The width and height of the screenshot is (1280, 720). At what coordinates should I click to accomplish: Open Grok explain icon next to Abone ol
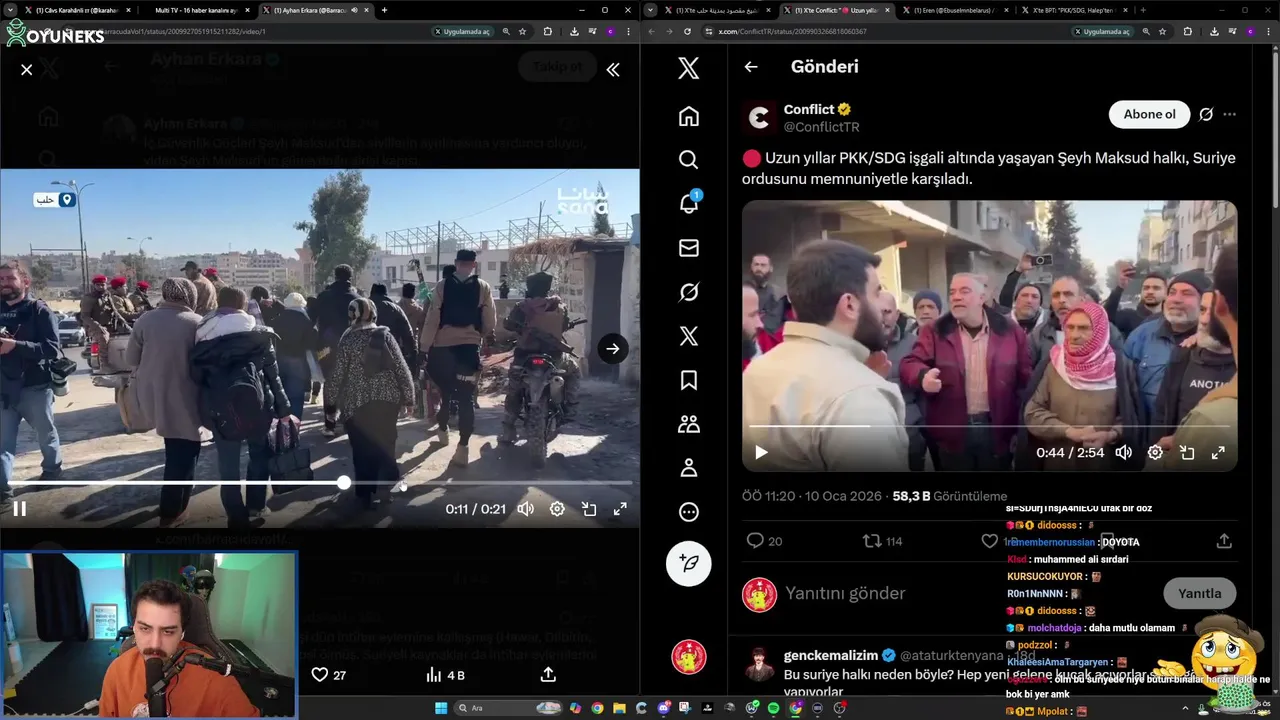click(x=1206, y=114)
